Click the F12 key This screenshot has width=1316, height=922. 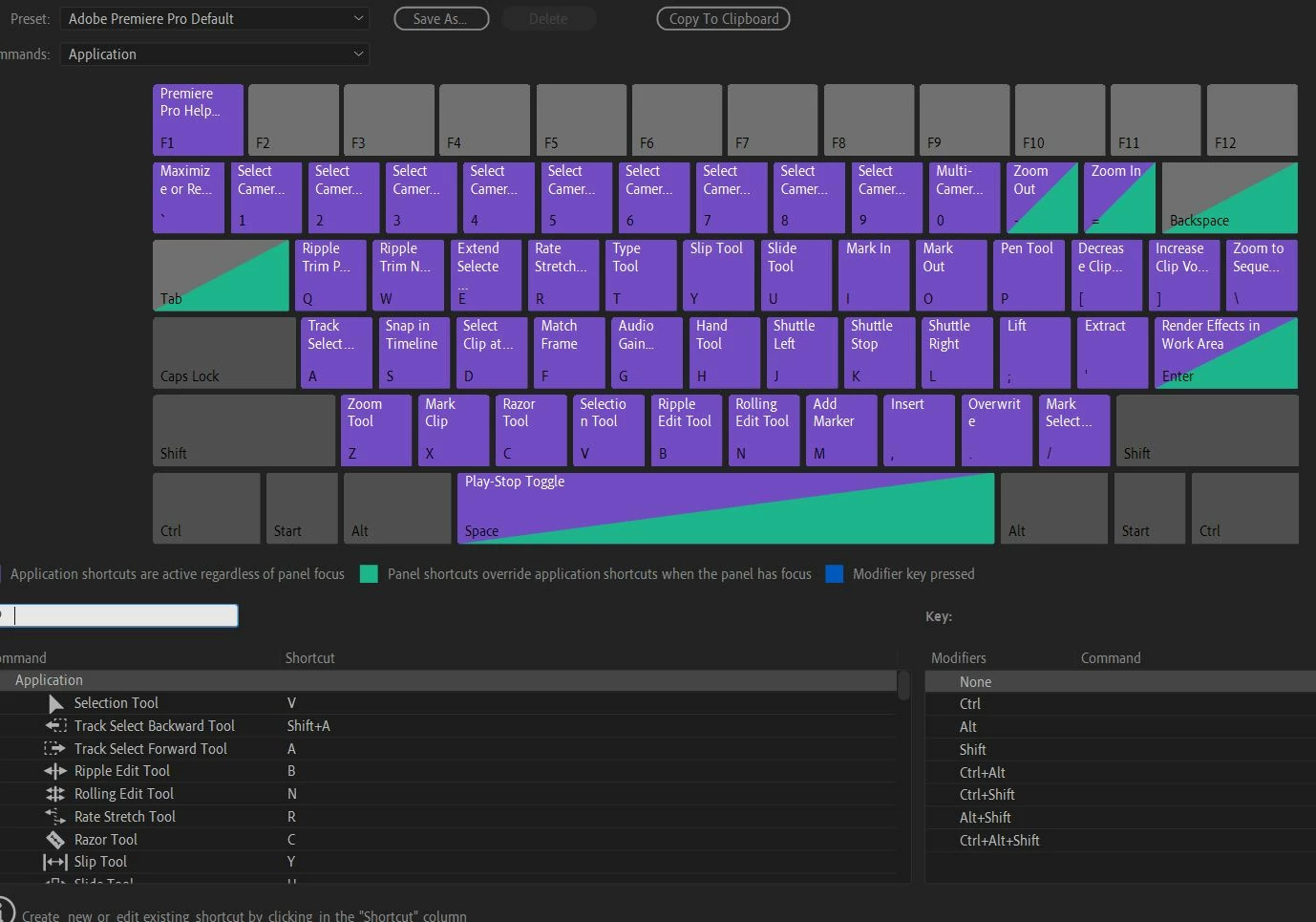[x=1252, y=119]
